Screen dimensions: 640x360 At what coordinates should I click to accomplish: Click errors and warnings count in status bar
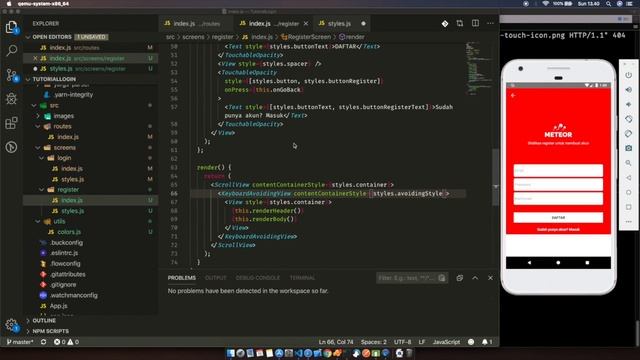(x=67, y=342)
